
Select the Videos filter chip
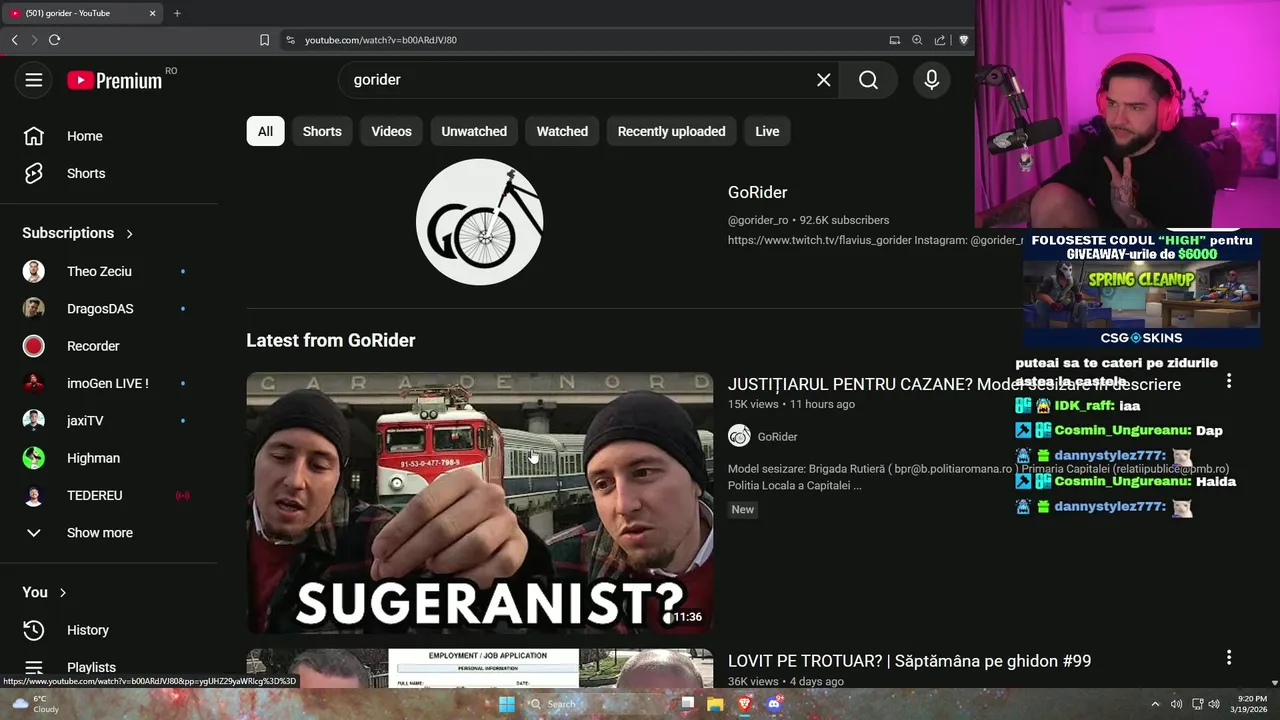(x=391, y=131)
